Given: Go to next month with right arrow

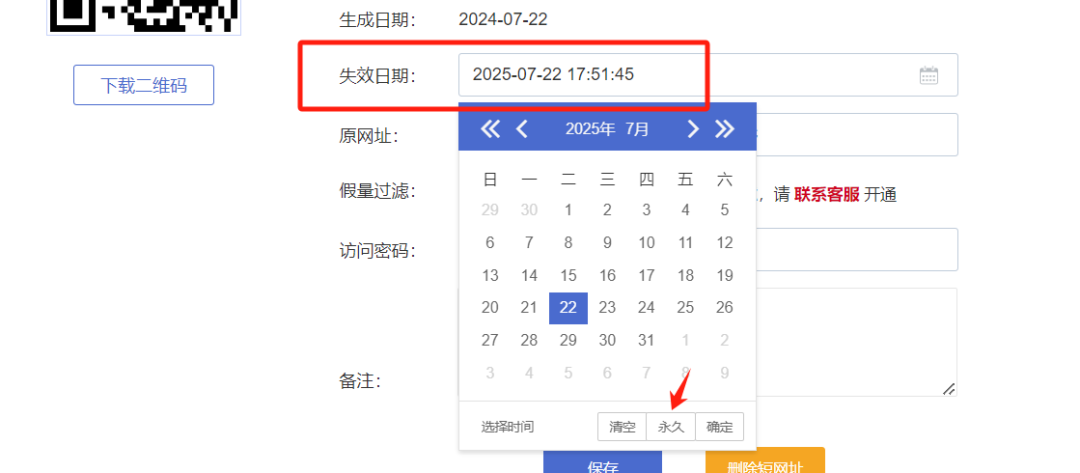Looking at the screenshot, I should tap(692, 128).
